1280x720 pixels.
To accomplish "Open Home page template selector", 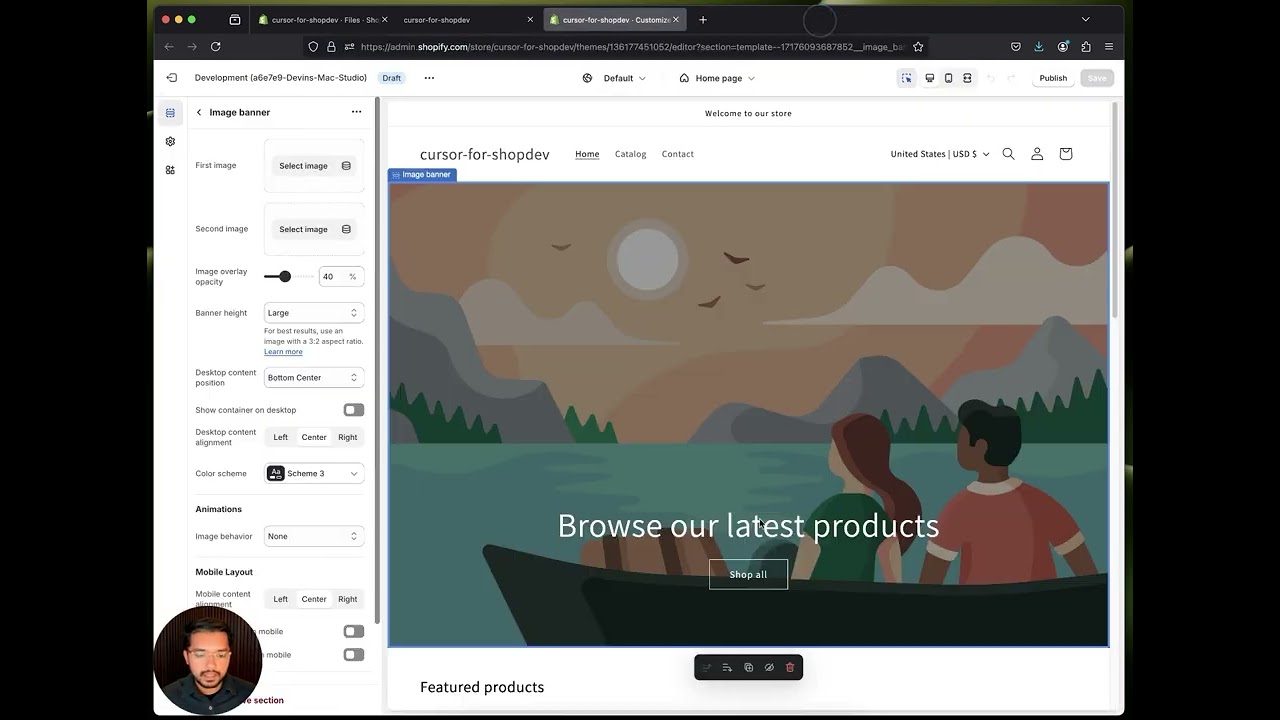I will point(717,78).
